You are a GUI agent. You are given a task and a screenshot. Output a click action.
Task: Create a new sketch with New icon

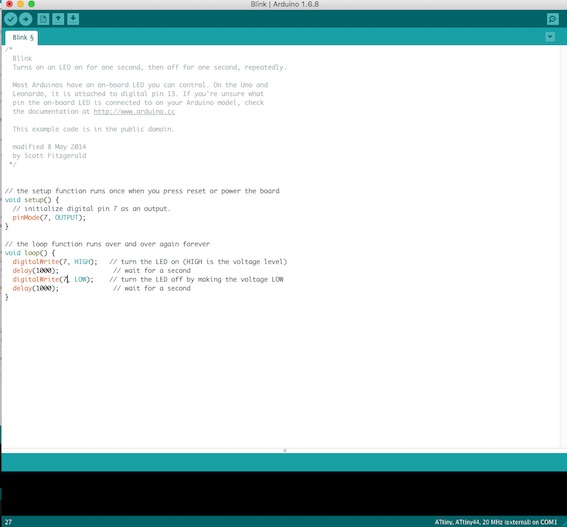[43, 19]
